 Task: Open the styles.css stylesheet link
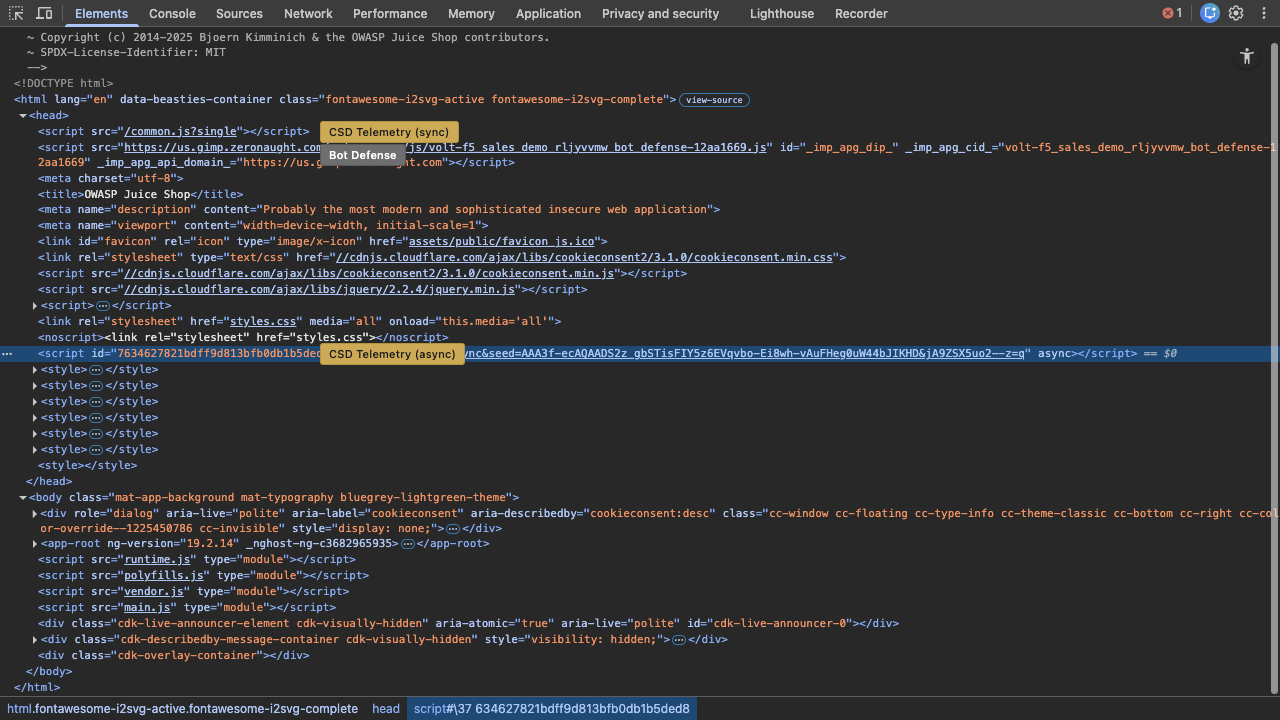click(x=263, y=321)
